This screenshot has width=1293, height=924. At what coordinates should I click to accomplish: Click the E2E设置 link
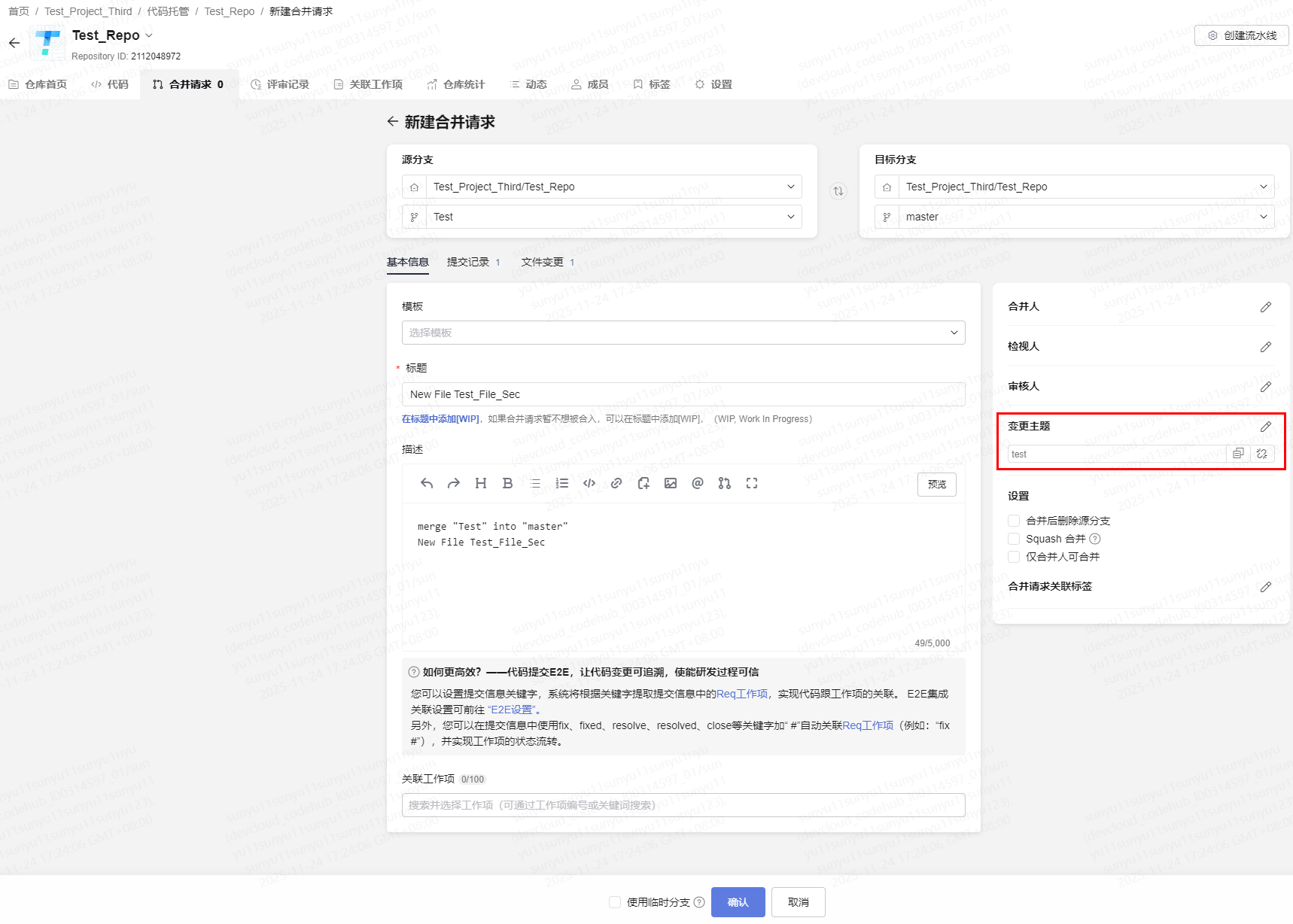click(513, 710)
